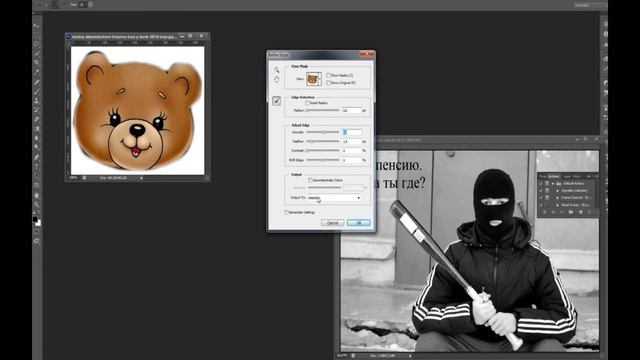Open the View mode thumbnail picker

point(313,79)
